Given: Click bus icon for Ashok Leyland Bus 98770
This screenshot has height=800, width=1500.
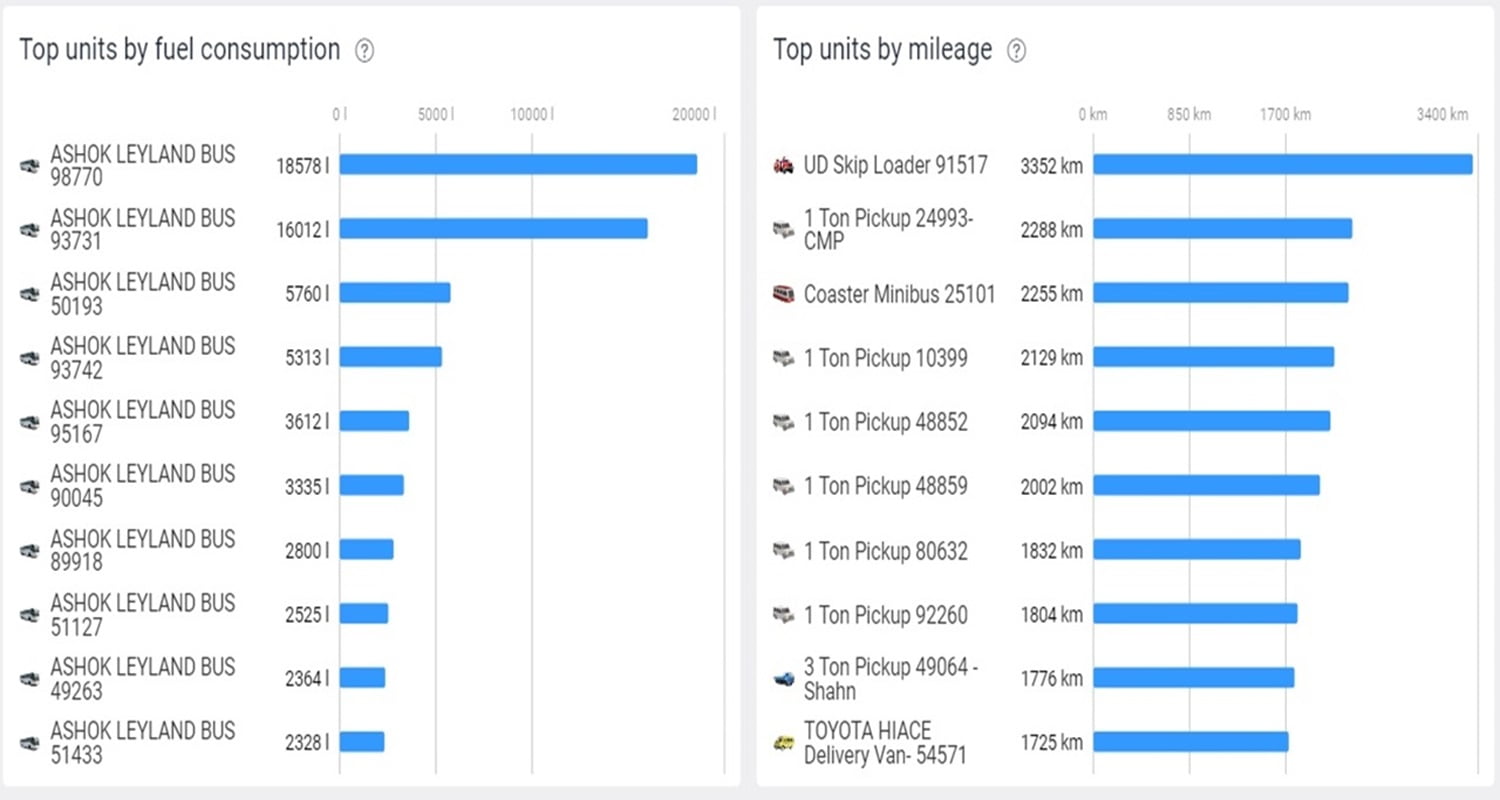Looking at the screenshot, I should click(x=30, y=166).
